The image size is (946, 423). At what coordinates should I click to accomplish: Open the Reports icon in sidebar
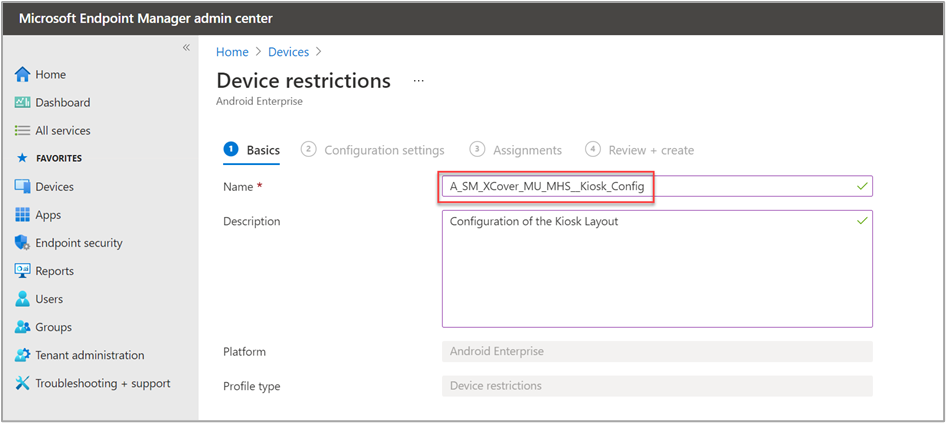23,271
